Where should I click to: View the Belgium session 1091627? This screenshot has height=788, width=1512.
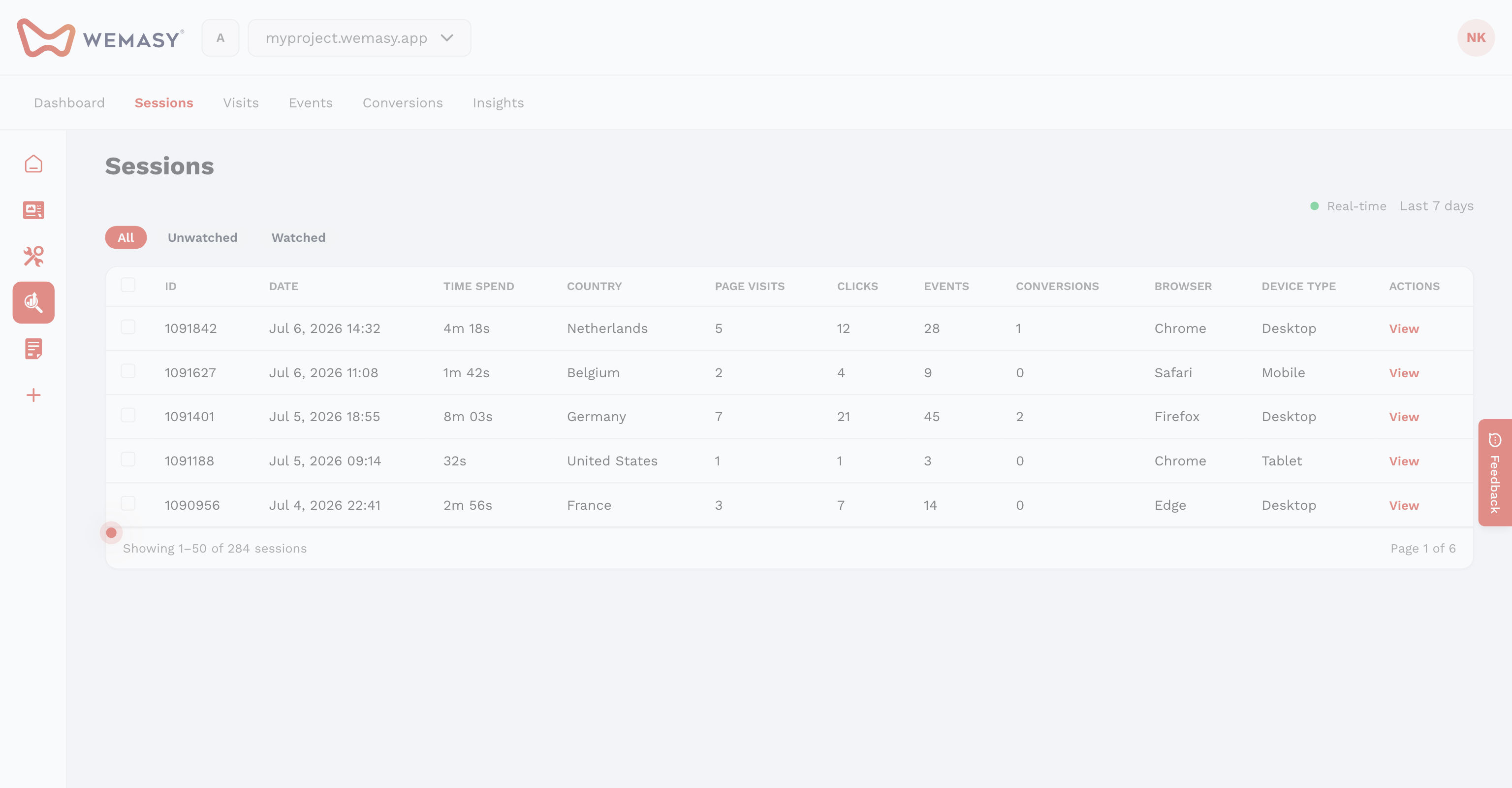point(1403,373)
